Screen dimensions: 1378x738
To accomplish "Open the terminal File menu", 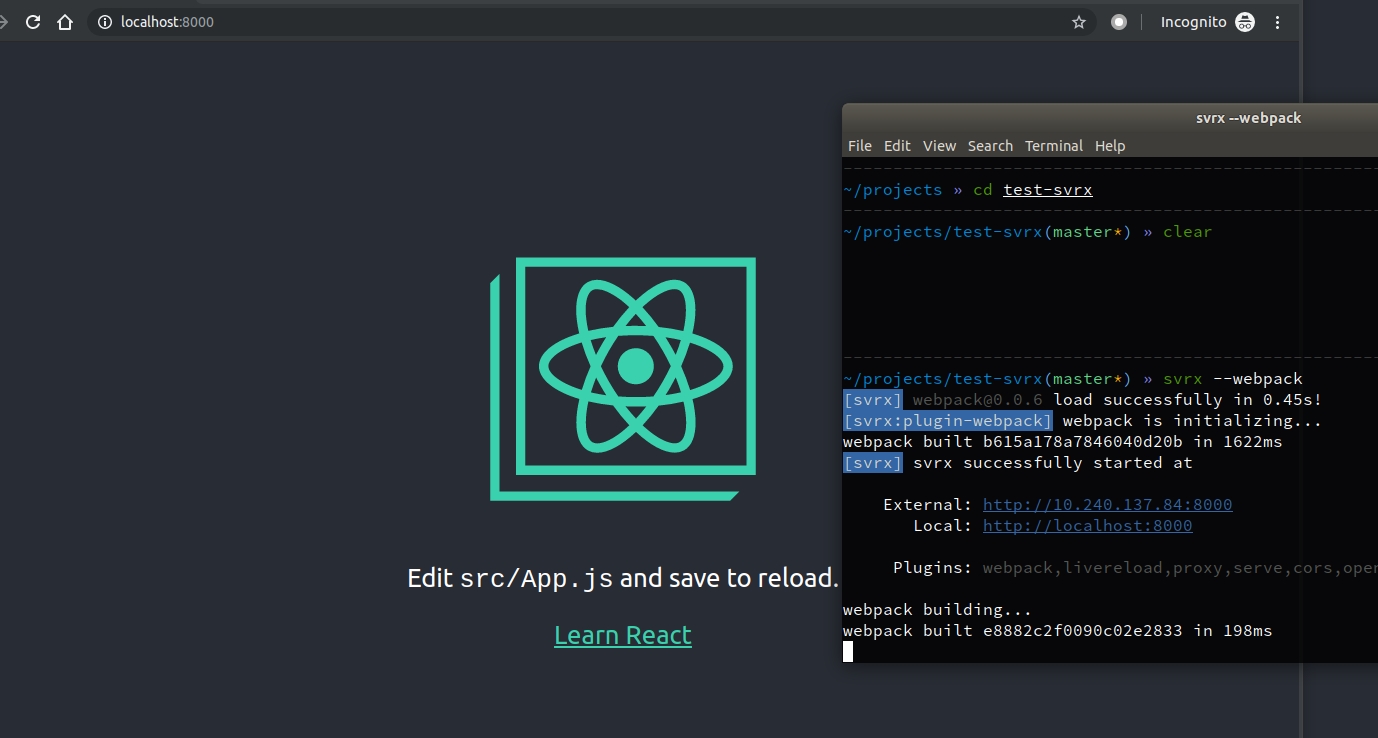I will (859, 146).
